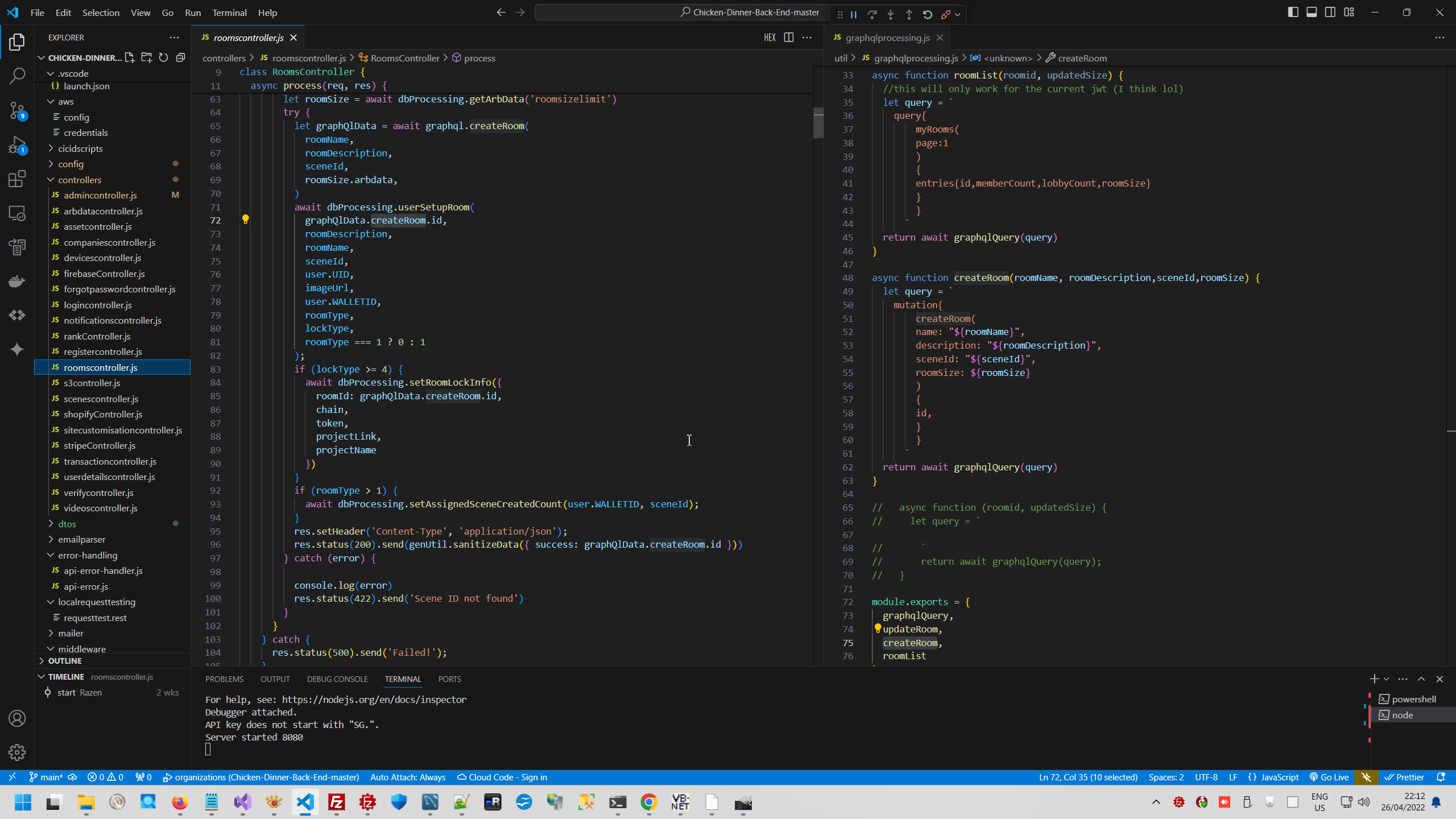The image size is (1456, 819).
Task: Switch to the DEBUG CONSOLE tab
Action: point(337,679)
